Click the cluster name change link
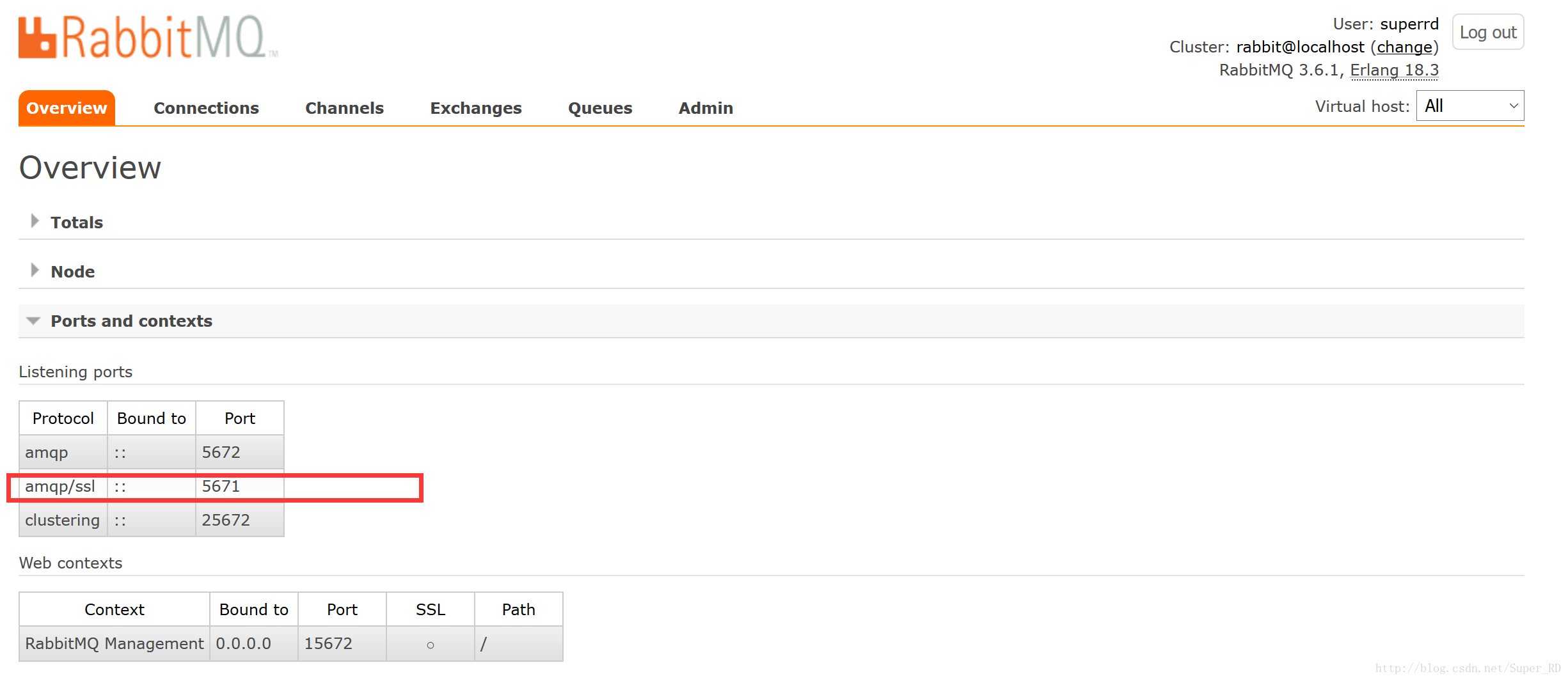The image size is (1568, 681). [1404, 47]
